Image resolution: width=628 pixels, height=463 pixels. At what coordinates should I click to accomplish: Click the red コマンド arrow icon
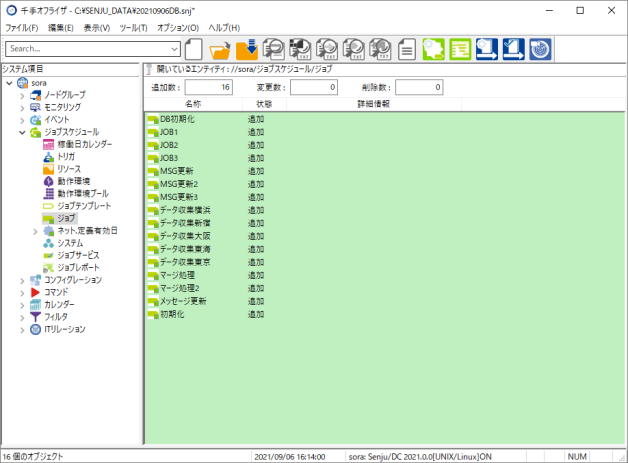click(36, 292)
